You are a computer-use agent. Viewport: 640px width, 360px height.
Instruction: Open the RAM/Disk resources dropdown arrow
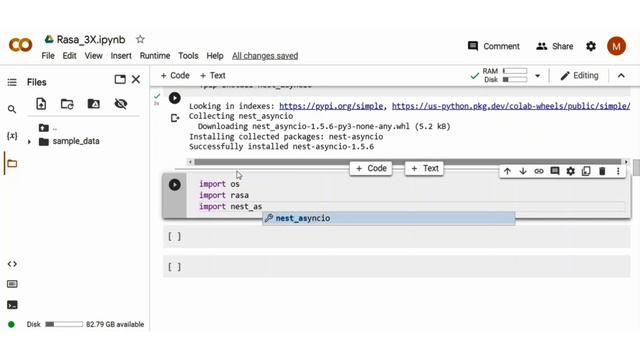coord(538,76)
